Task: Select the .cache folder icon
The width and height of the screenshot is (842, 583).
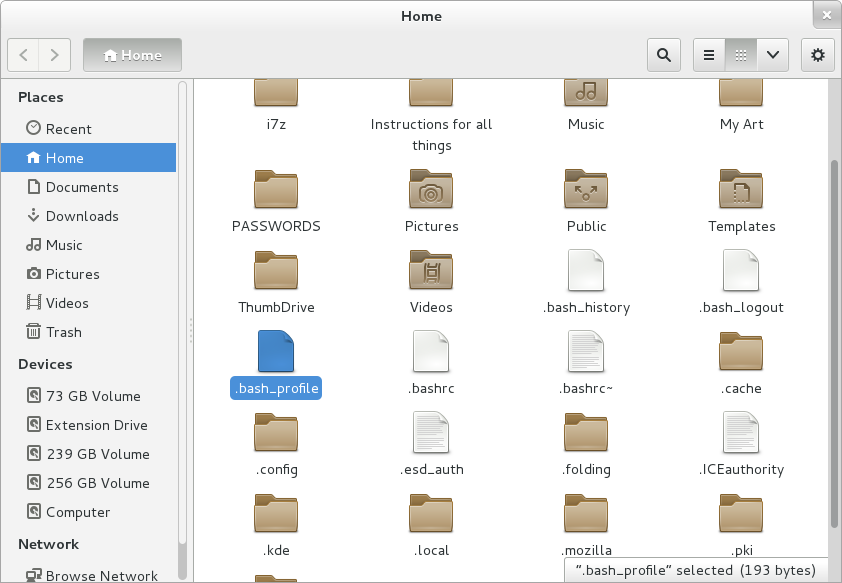Action: point(741,351)
